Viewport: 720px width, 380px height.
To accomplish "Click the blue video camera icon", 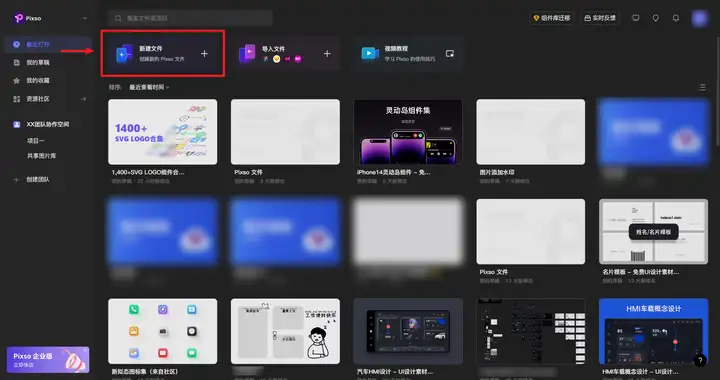I will click(370, 54).
